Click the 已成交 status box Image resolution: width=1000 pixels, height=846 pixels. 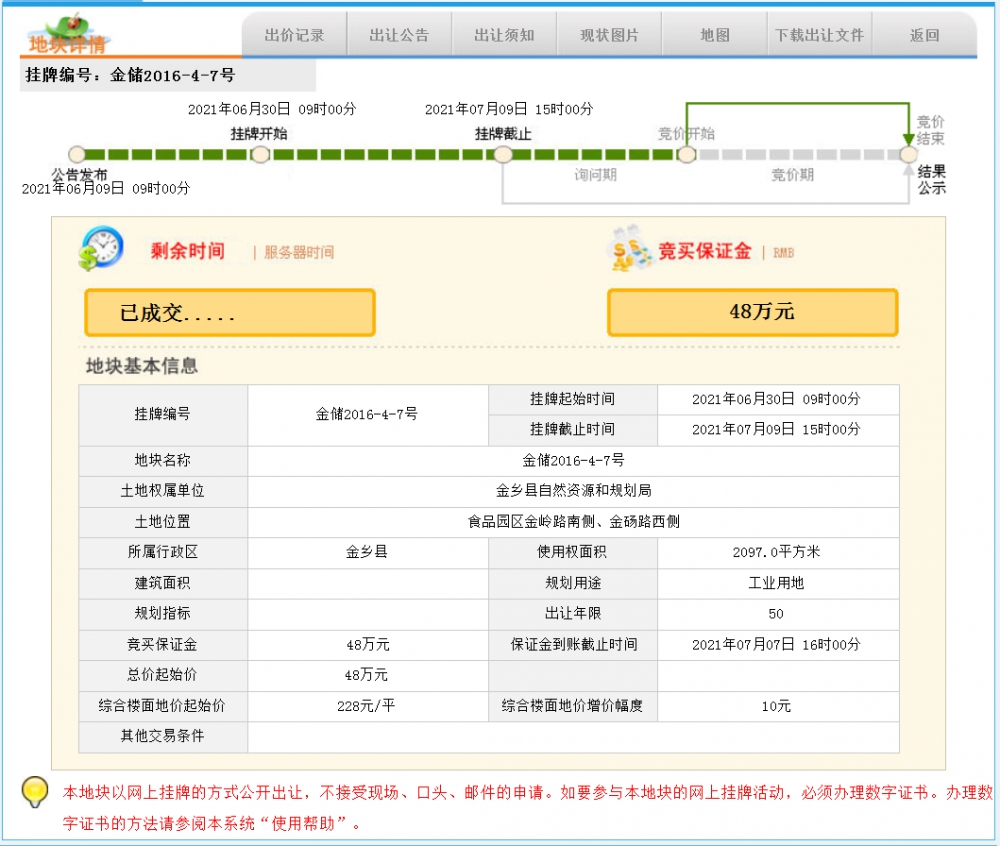(x=230, y=312)
